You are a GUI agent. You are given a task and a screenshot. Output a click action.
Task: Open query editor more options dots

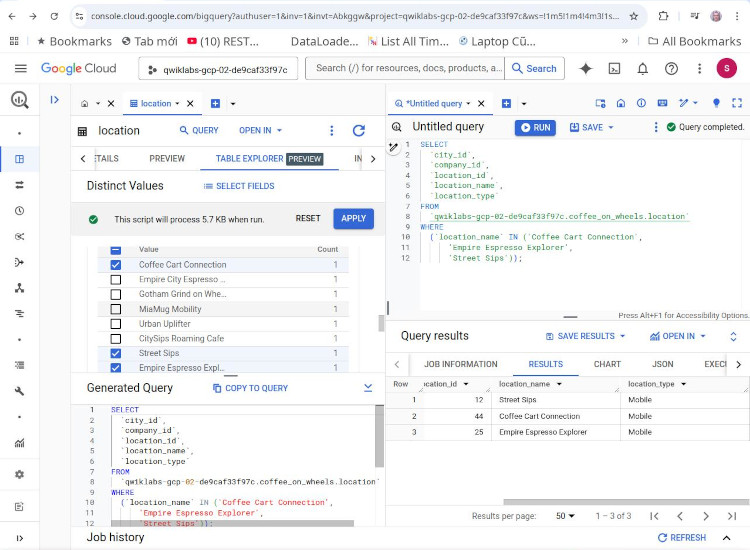tap(656, 127)
